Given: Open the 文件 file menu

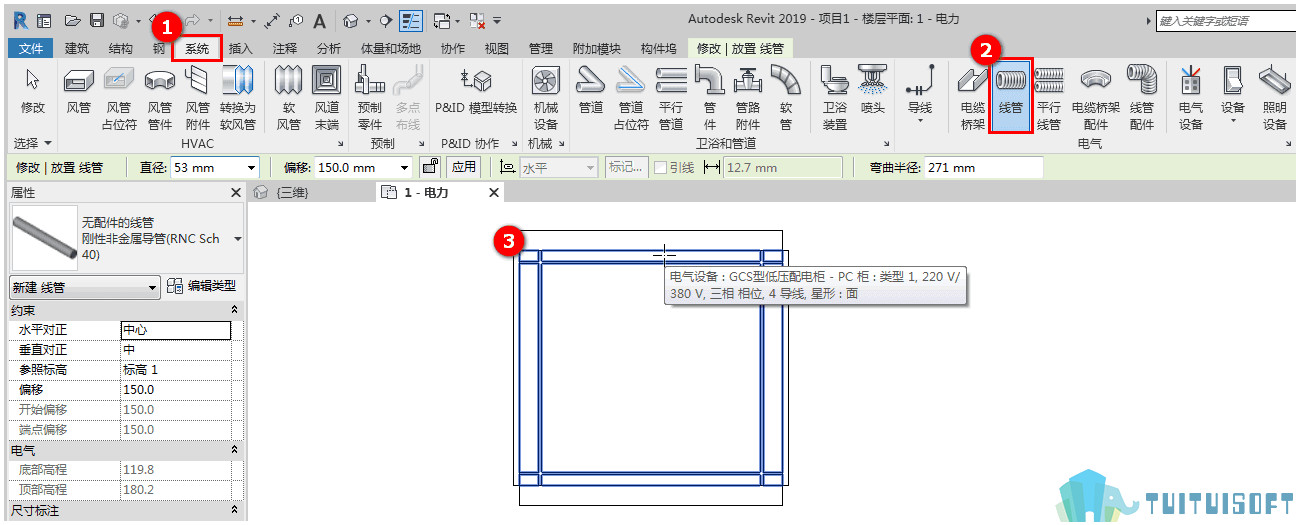Looking at the screenshot, I should 31,48.
